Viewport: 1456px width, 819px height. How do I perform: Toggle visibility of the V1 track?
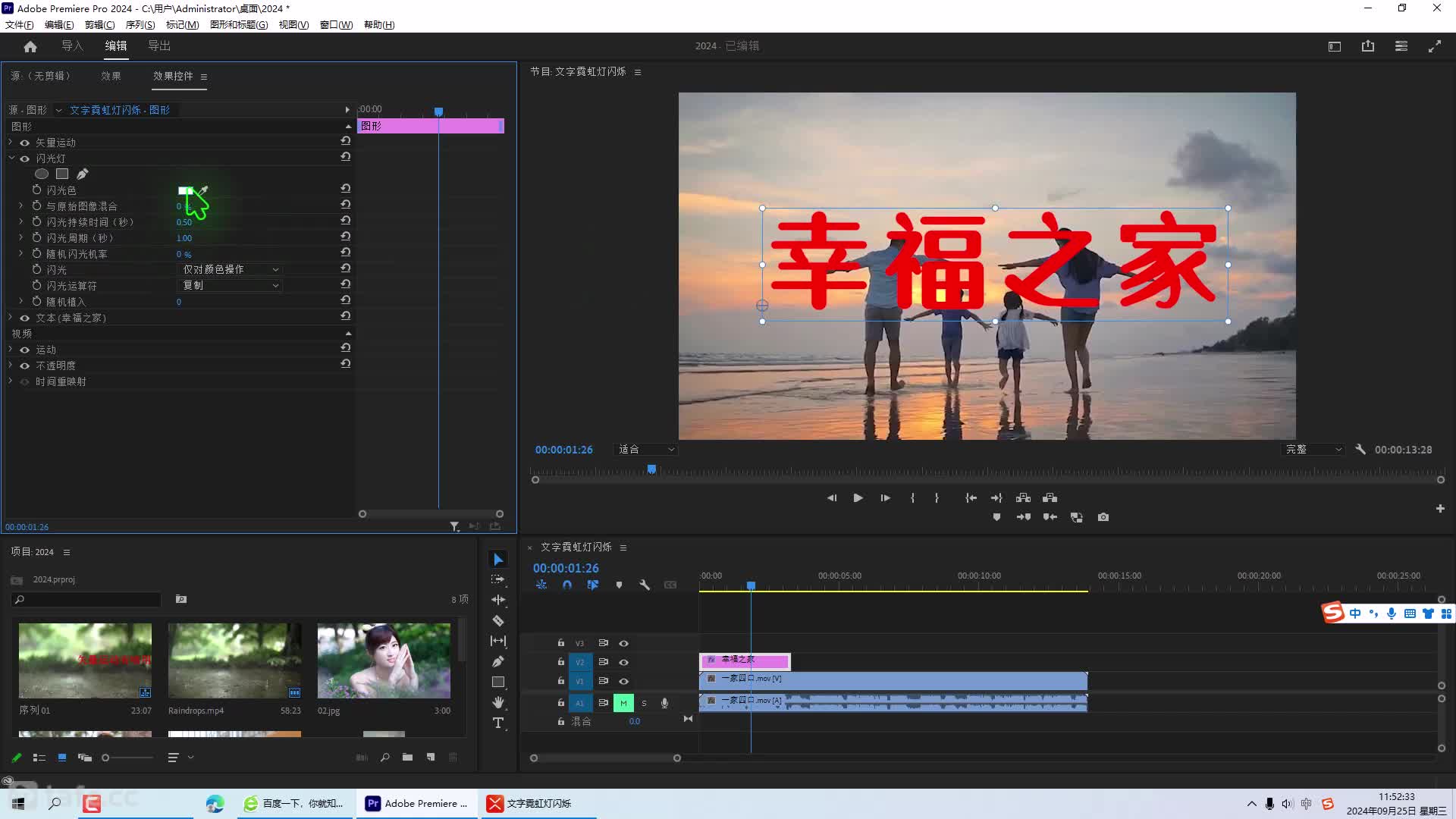click(x=623, y=681)
